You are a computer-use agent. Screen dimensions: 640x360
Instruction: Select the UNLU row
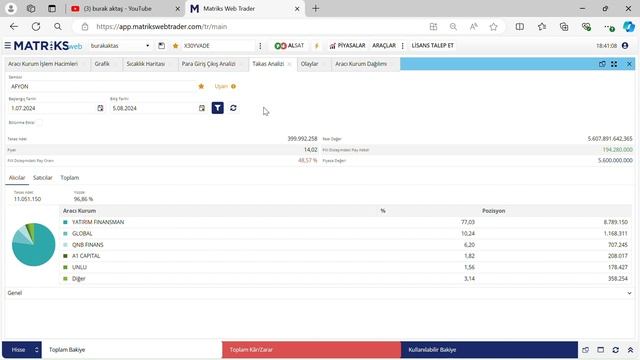346,267
